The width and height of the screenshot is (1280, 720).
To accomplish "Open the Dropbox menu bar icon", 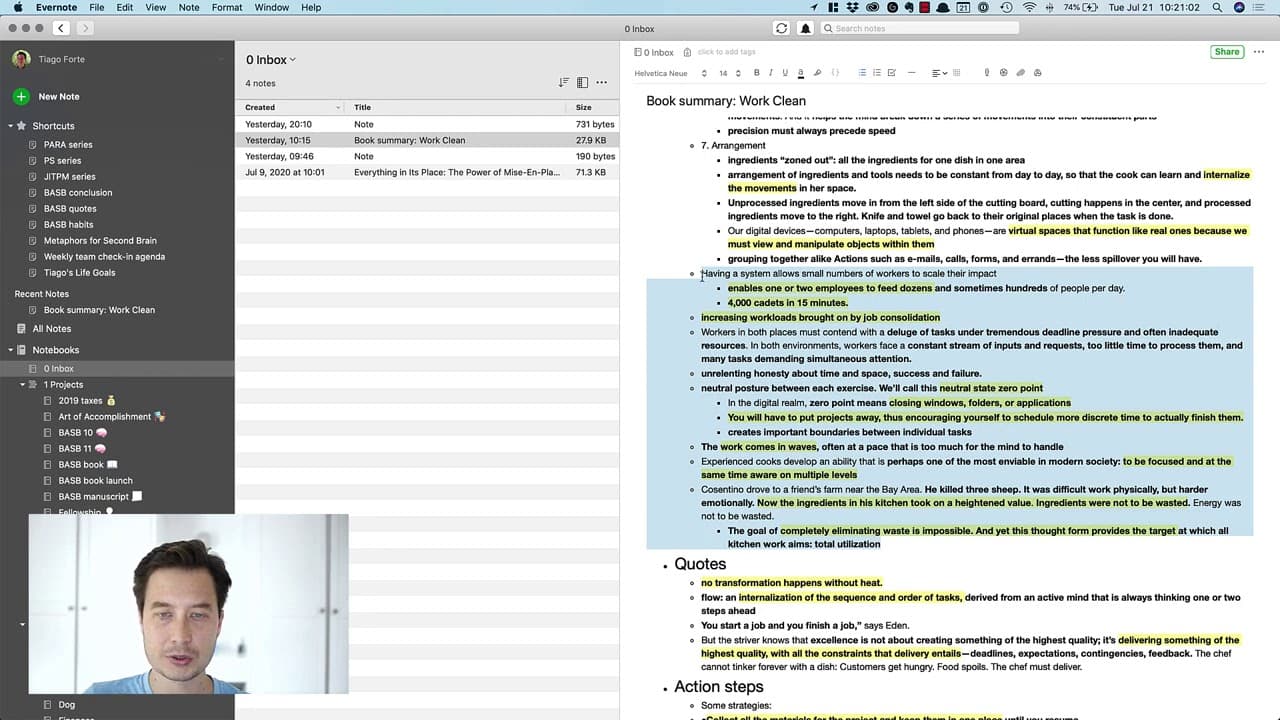I will coord(855,7).
